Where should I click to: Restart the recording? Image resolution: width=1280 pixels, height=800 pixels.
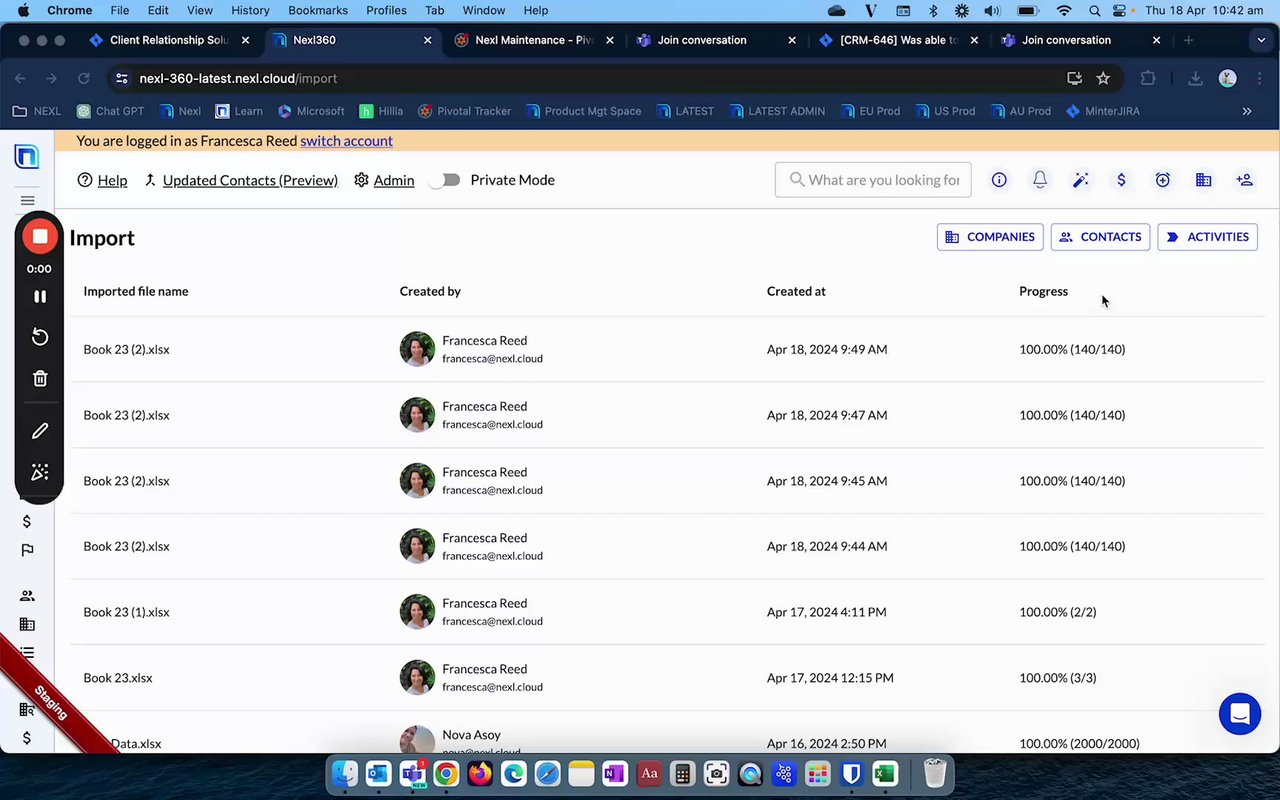click(40, 337)
